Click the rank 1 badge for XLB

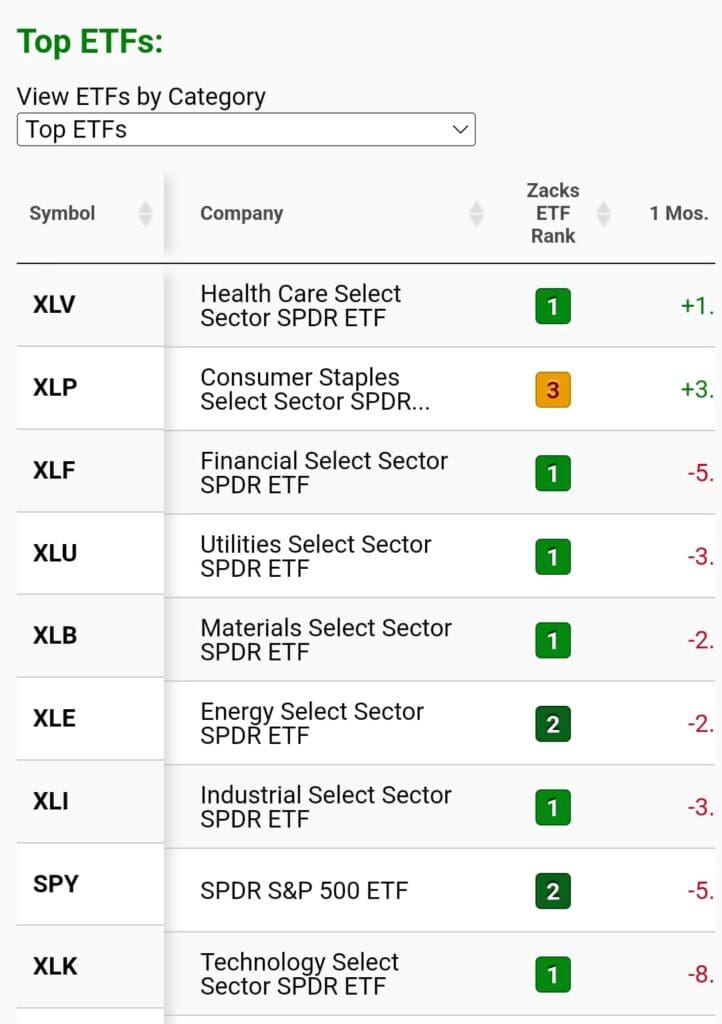[x=552, y=640]
